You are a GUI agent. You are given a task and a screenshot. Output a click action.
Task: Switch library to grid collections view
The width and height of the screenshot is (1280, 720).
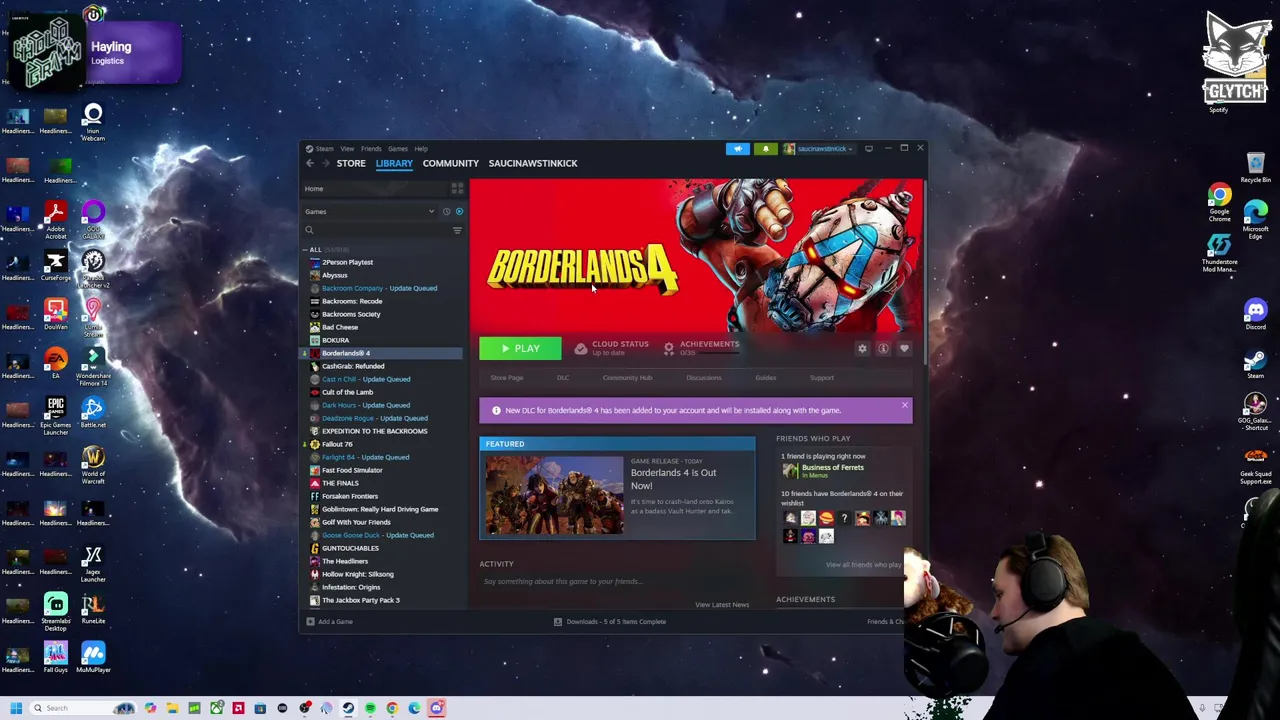[457, 188]
